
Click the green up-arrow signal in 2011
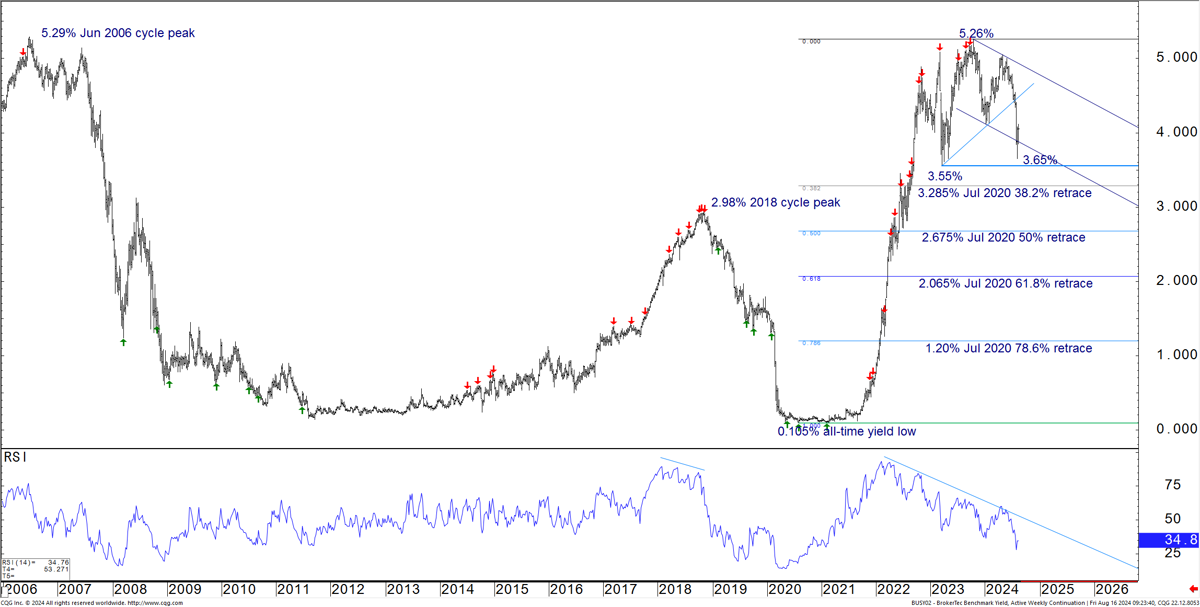pos(302,410)
